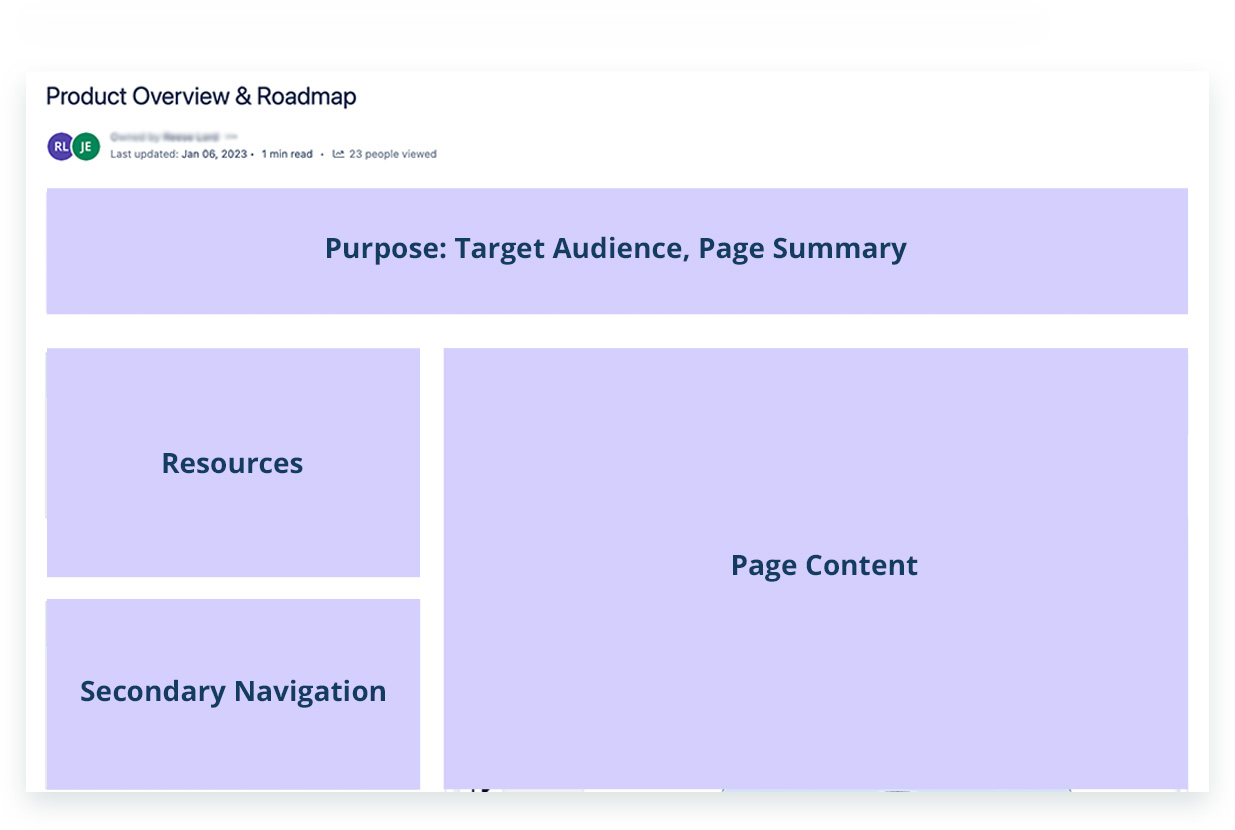Click the Jan 06, 2023 date
The width and height of the screenshot is (1235, 830).
[214, 154]
